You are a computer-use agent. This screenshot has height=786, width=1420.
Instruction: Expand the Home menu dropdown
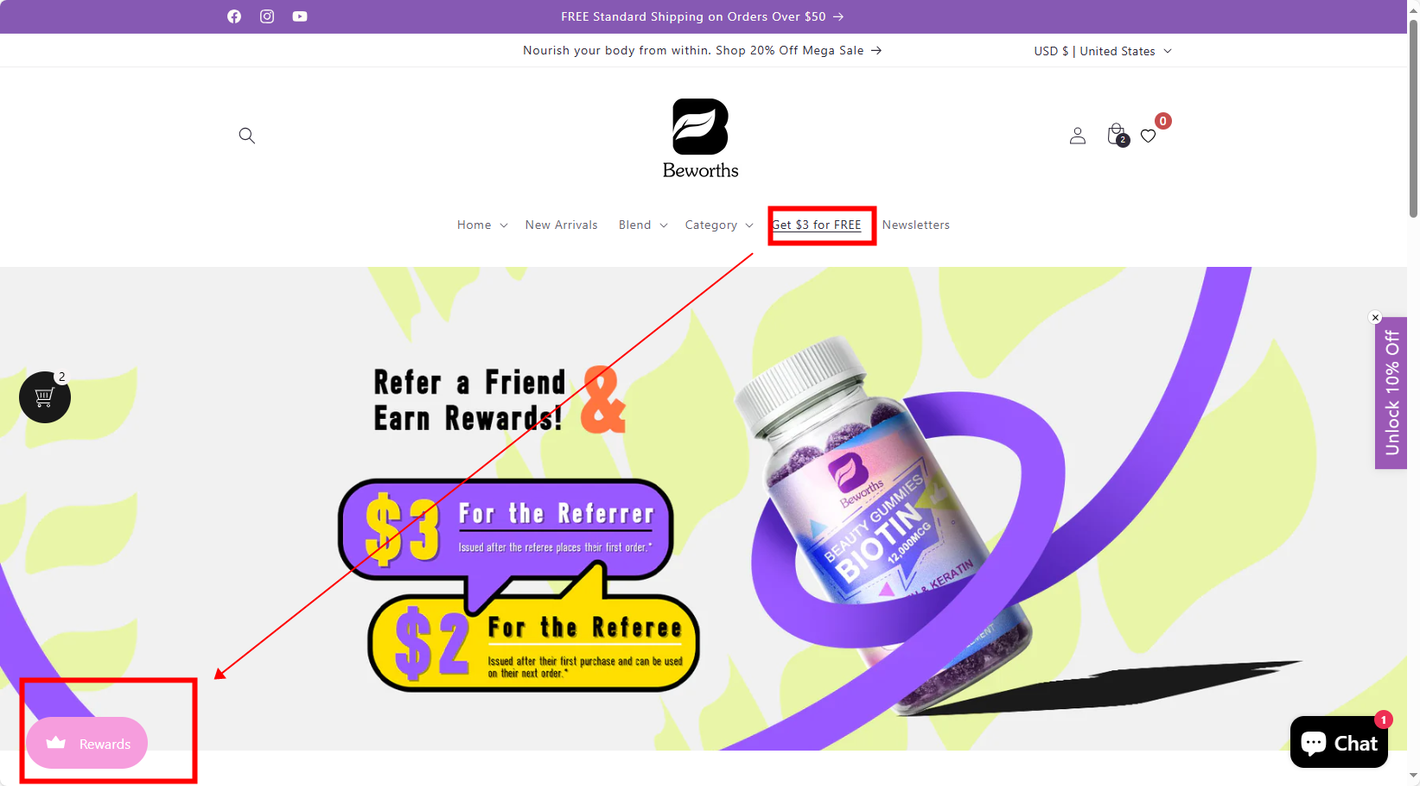[x=482, y=225]
